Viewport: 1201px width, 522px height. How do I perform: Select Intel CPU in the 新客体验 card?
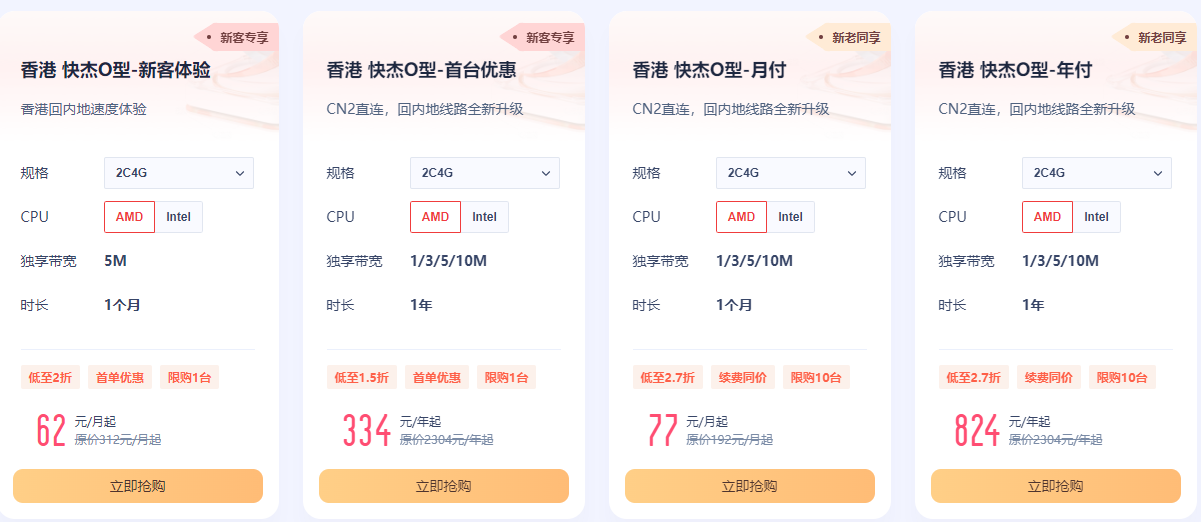pyautogui.click(x=179, y=217)
